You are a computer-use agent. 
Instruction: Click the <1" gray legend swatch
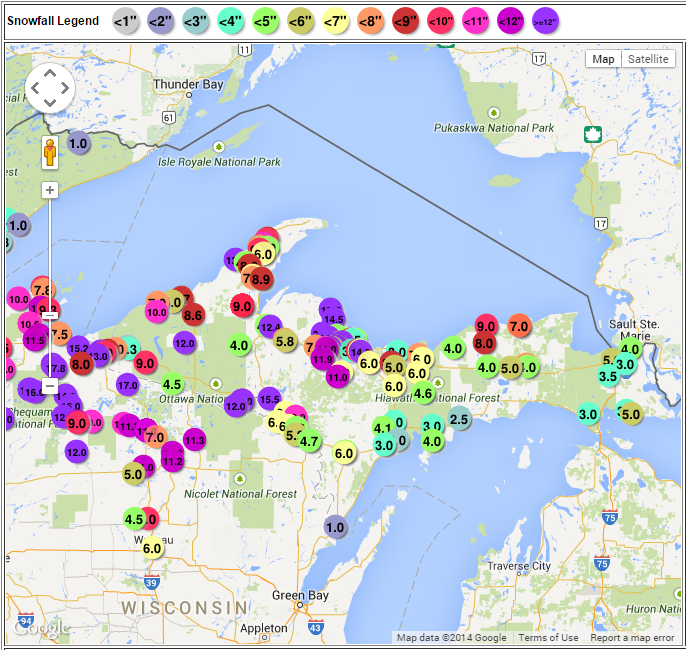coord(126,21)
